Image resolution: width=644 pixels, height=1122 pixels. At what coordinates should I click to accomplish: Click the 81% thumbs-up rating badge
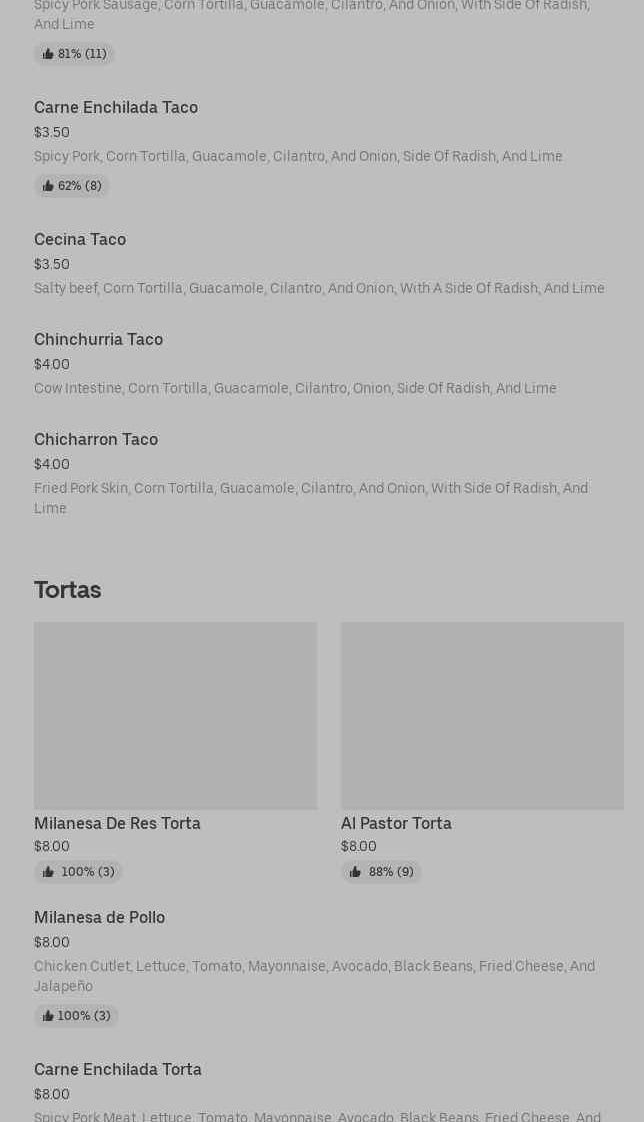click(x=74, y=54)
